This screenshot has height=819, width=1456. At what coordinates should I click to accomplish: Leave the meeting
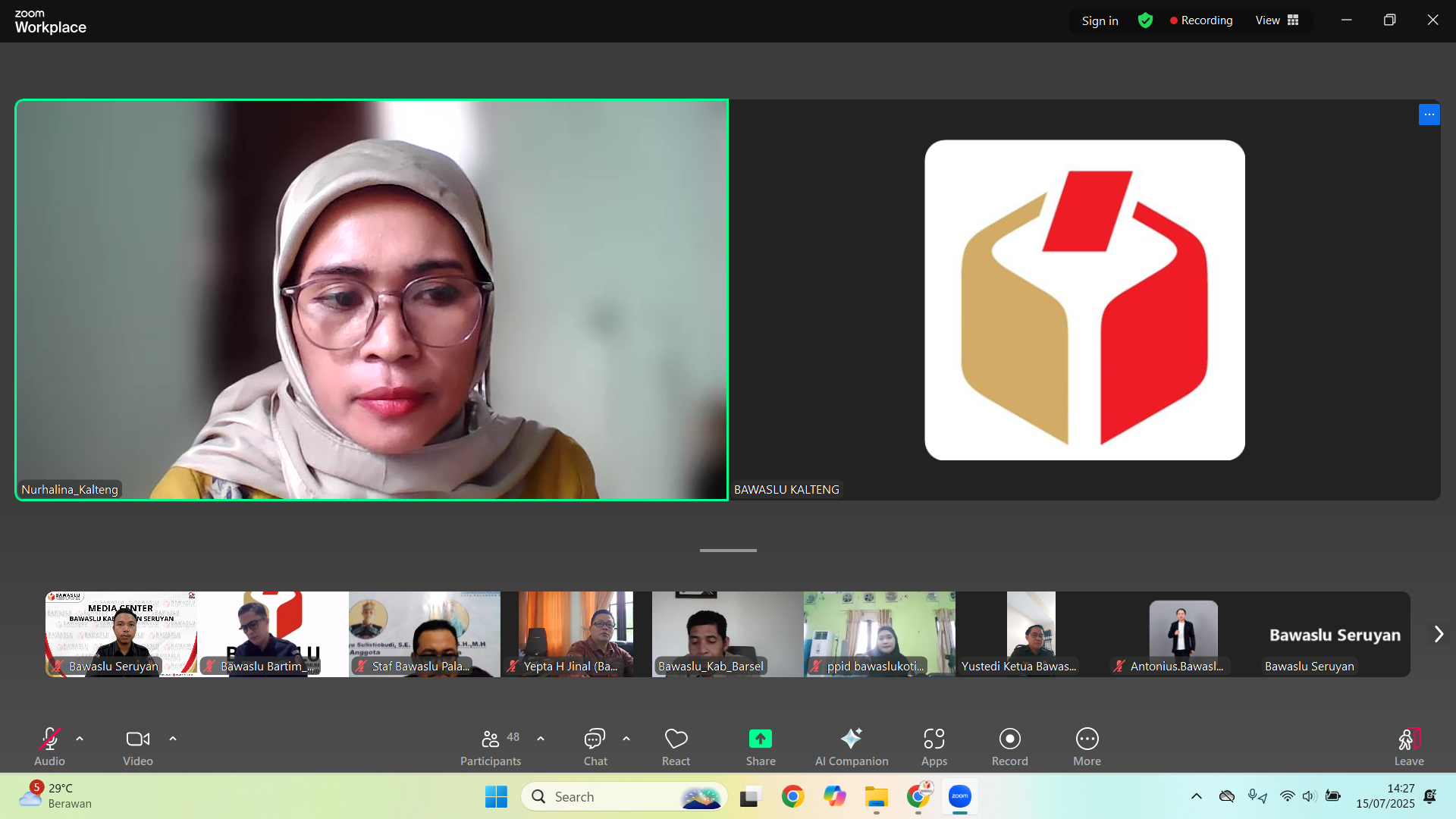tap(1409, 747)
